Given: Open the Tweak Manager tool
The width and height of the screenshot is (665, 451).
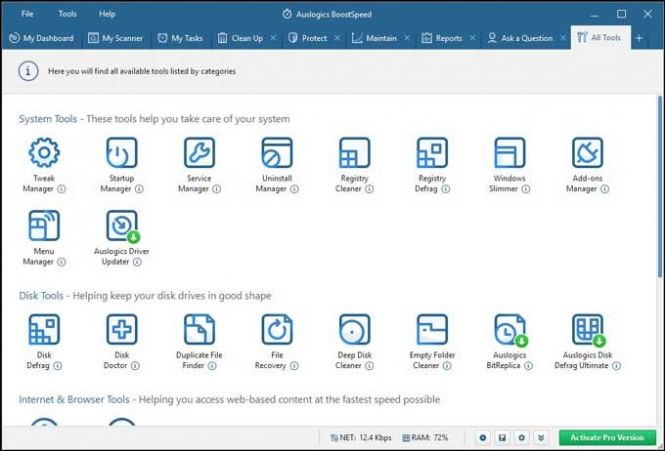Looking at the screenshot, I should (44, 152).
